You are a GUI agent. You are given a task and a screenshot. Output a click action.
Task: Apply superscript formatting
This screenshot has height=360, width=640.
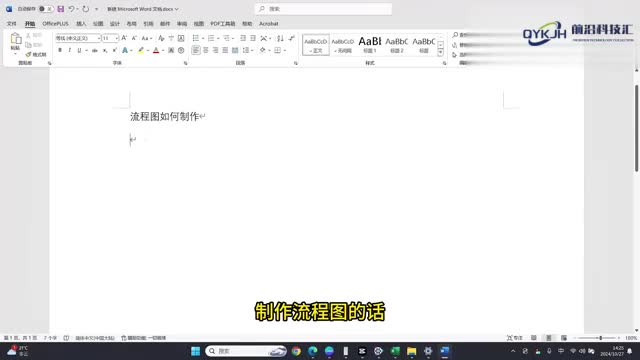115,50
